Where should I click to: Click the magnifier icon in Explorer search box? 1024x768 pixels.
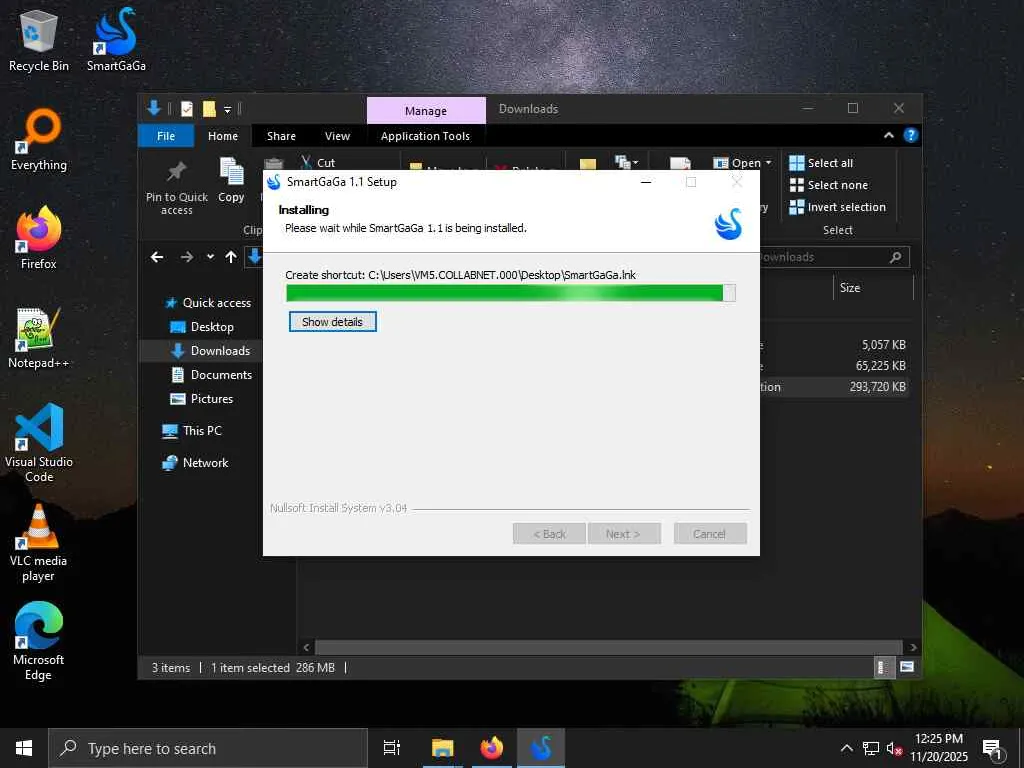[x=896, y=257]
